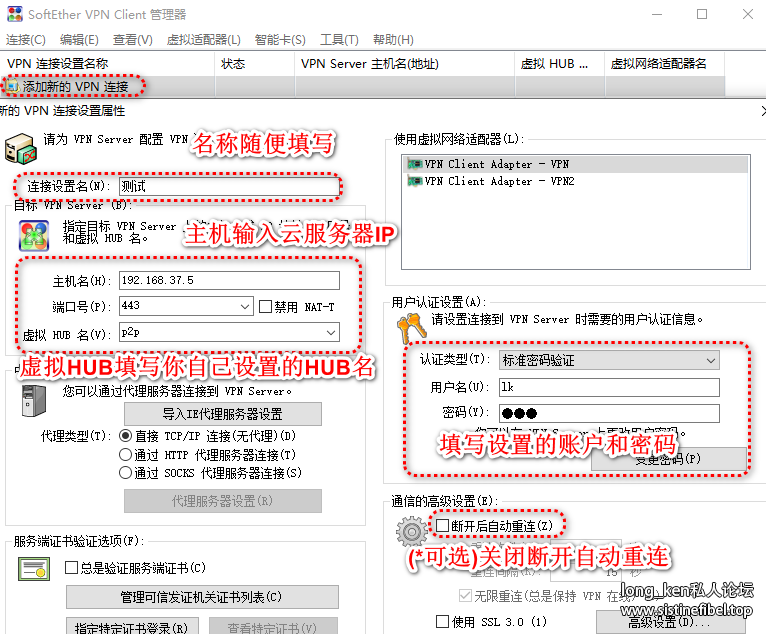The width and height of the screenshot is (766, 634).
Task: Open the 智能卡(S) menu
Action: [x=280, y=40]
